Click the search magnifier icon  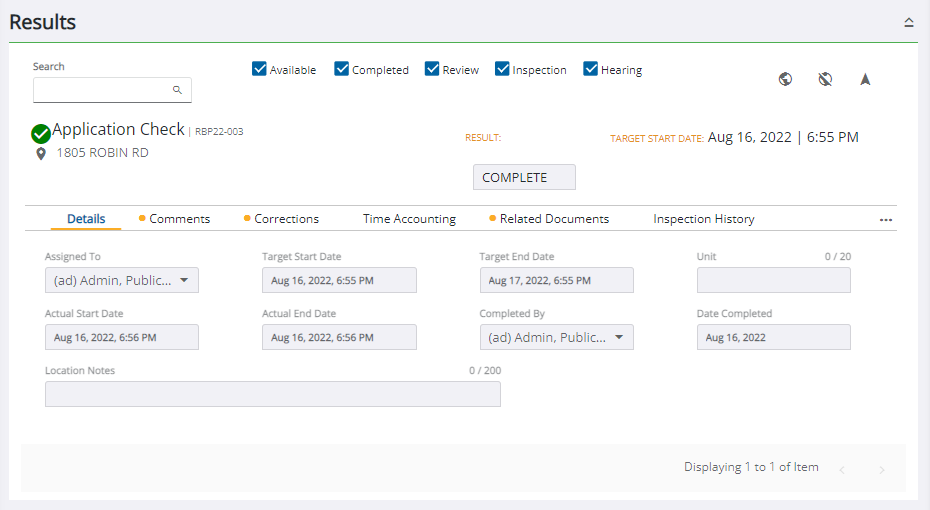pos(177,90)
